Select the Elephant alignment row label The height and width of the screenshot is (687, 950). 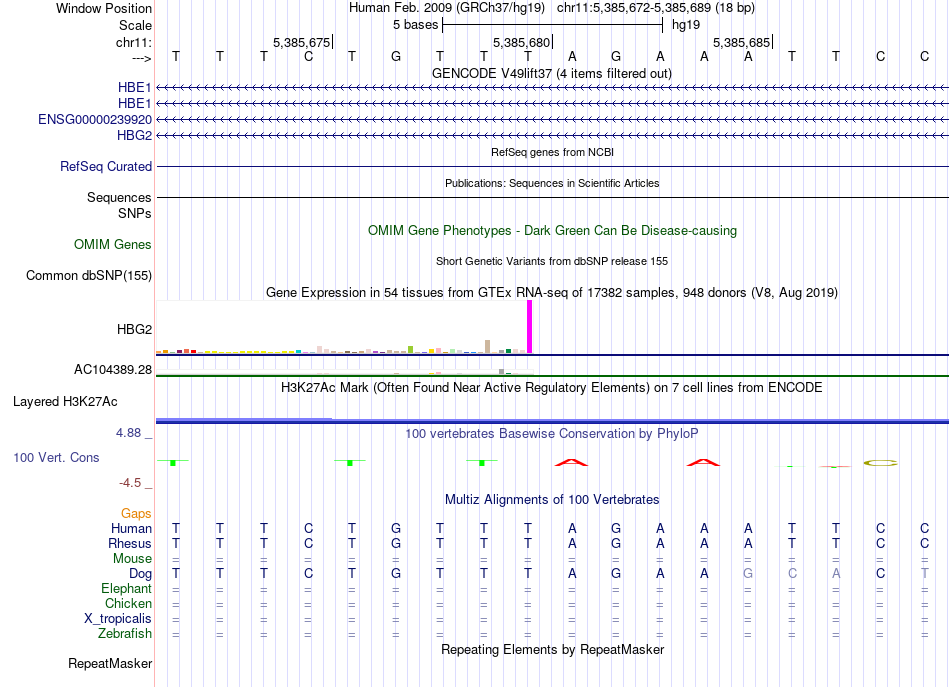(127, 588)
